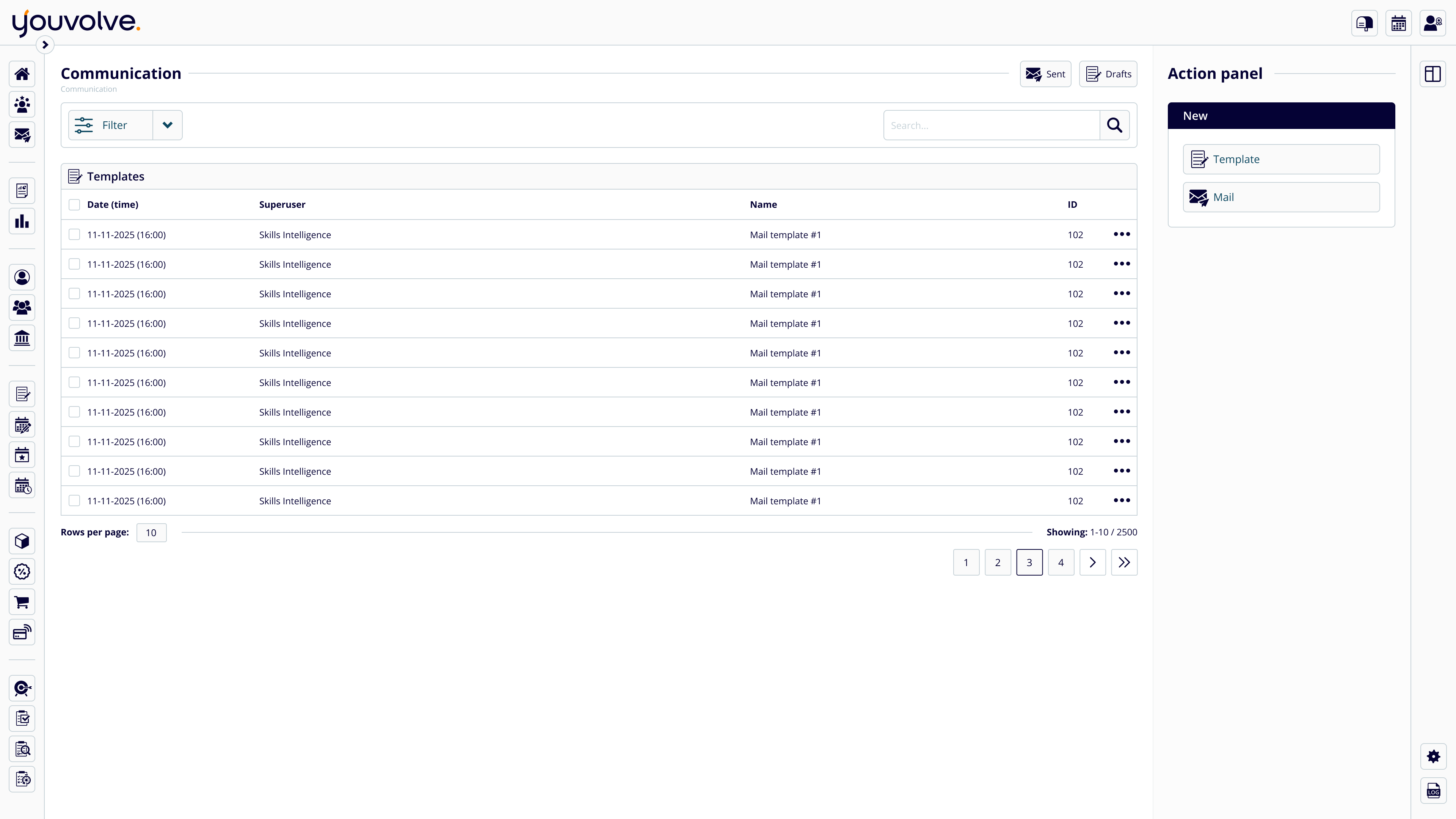The height and width of the screenshot is (819, 1456).
Task: Create a new Template from Action panel
Action: (x=1281, y=159)
